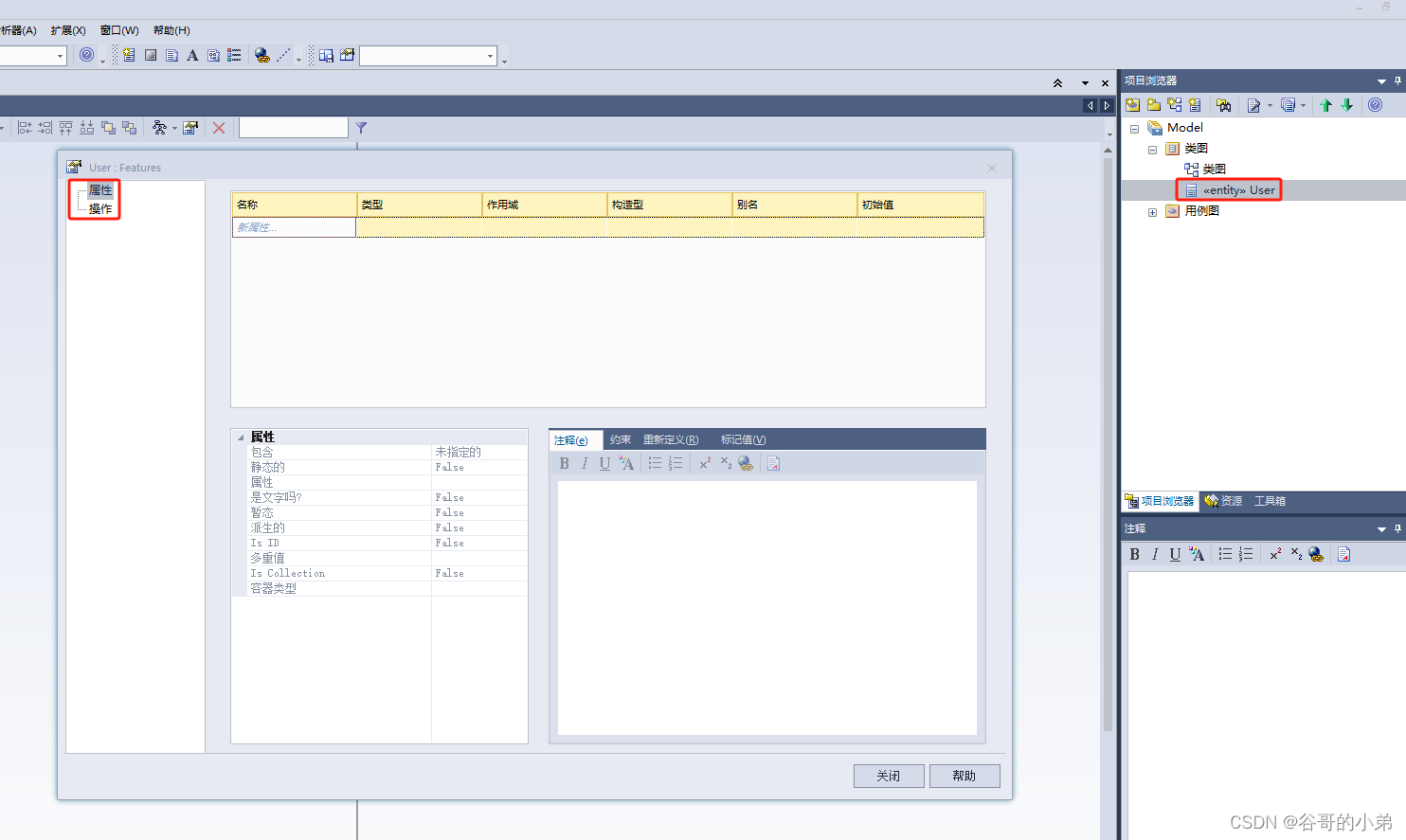This screenshot has width=1406, height=840.
Task: Toggle numbered list in Features dialog notes toolbar
Action: tap(676, 463)
